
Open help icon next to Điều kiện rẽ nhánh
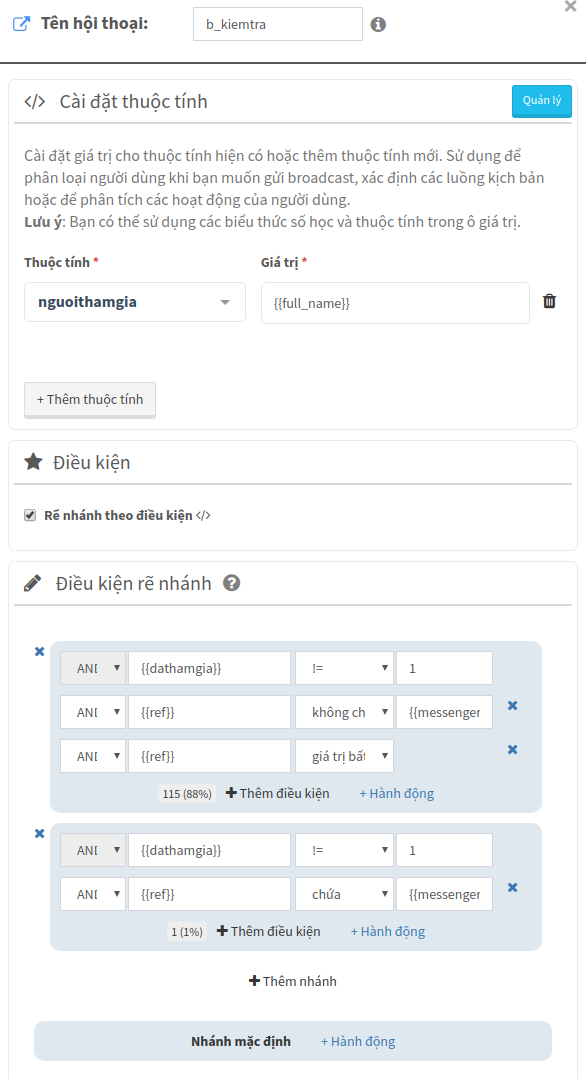tap(232, 584)
